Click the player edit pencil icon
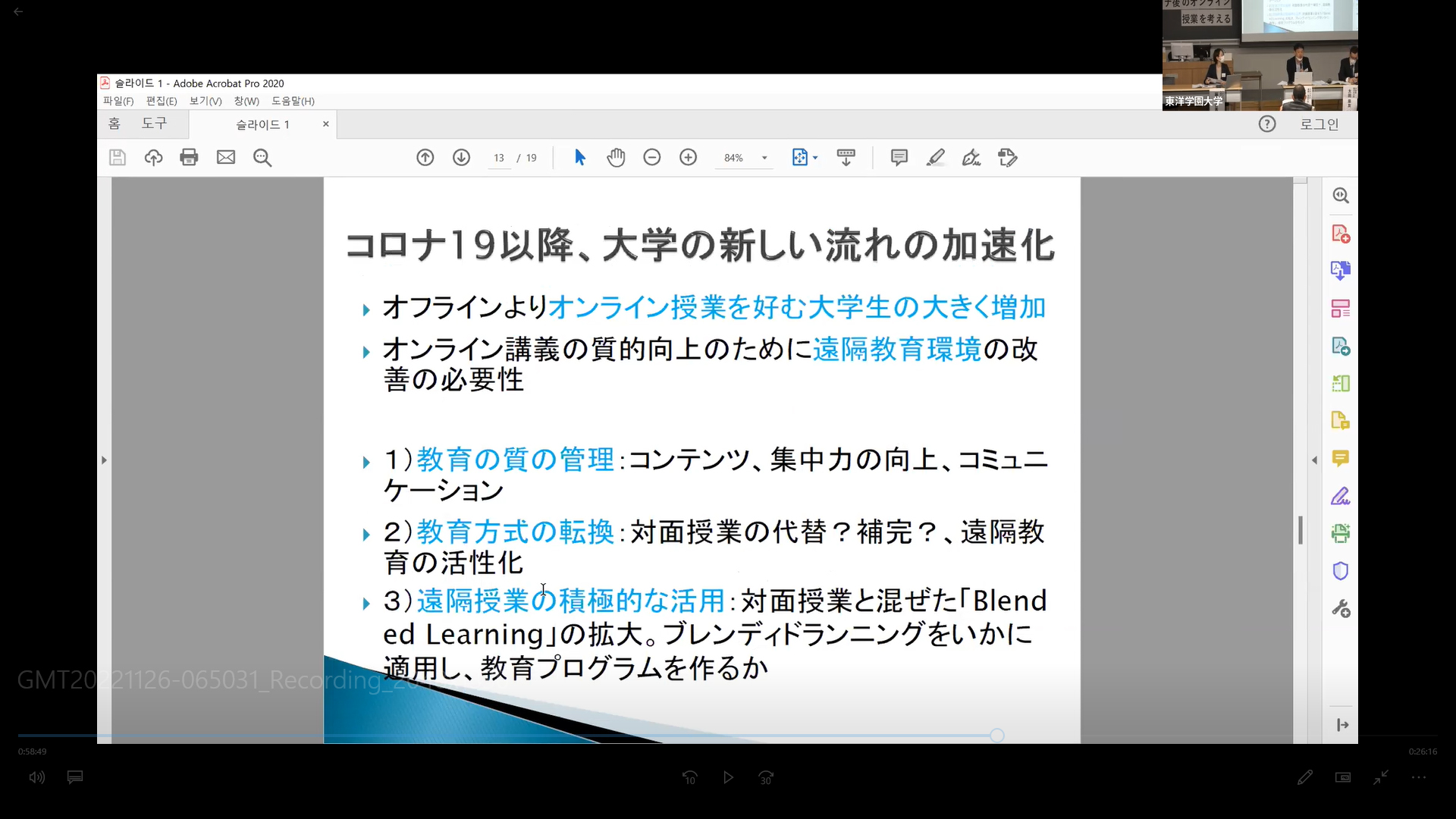This screenshot has height=819, width=1456. (x=1304, y=777)
